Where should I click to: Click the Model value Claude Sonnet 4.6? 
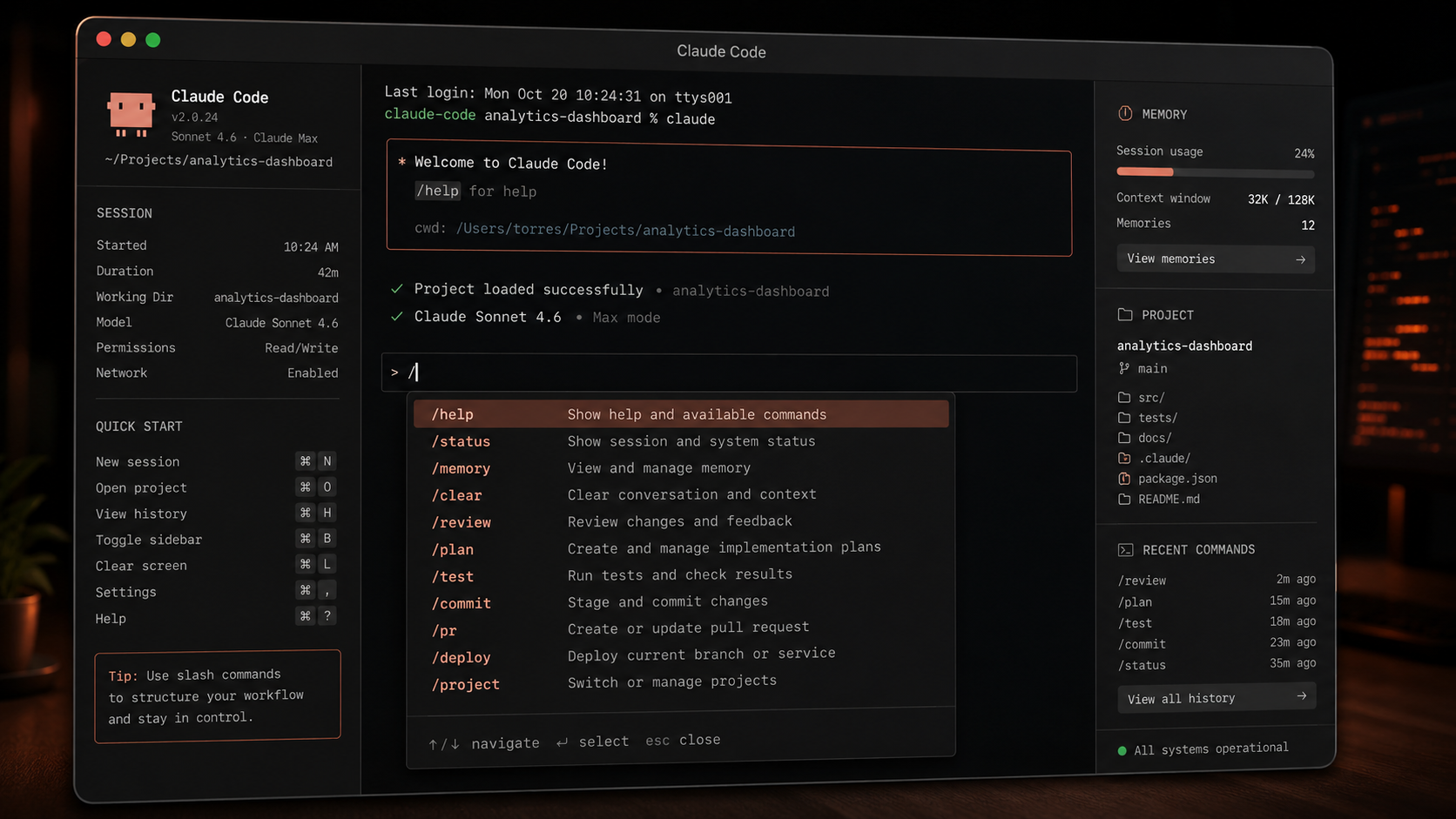coord(281,323)
